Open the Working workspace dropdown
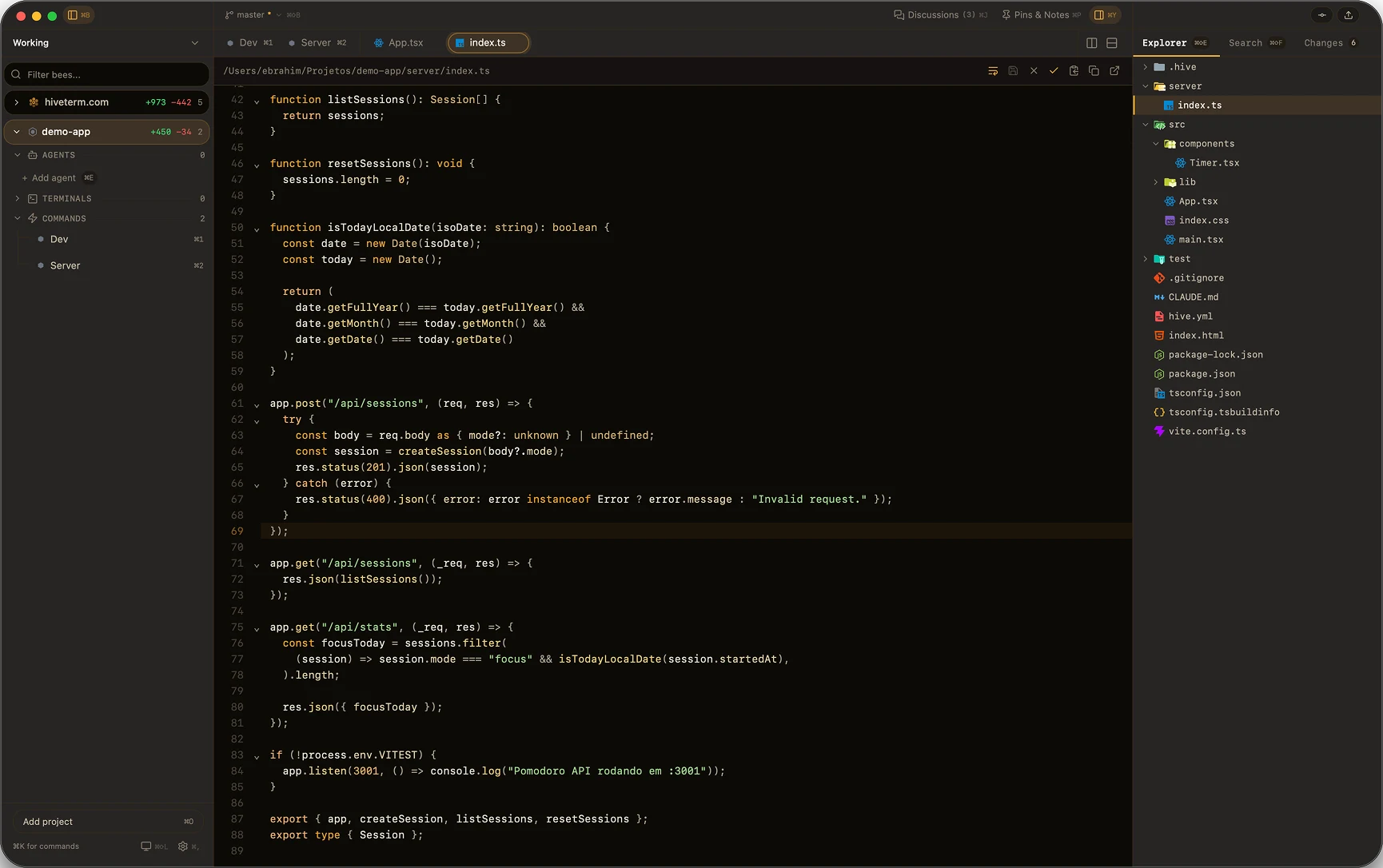 106,43
